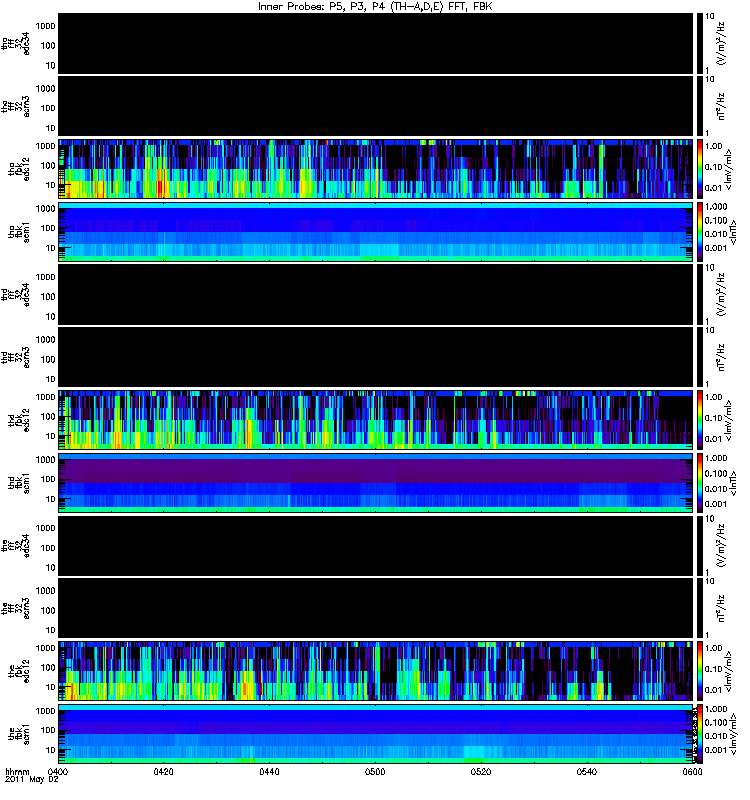Image resolution: width=750 pixels, height=800 pixels.
Task: Click the tha fbk scm1 spectrogram panel
Action: (x=376, y=232)
